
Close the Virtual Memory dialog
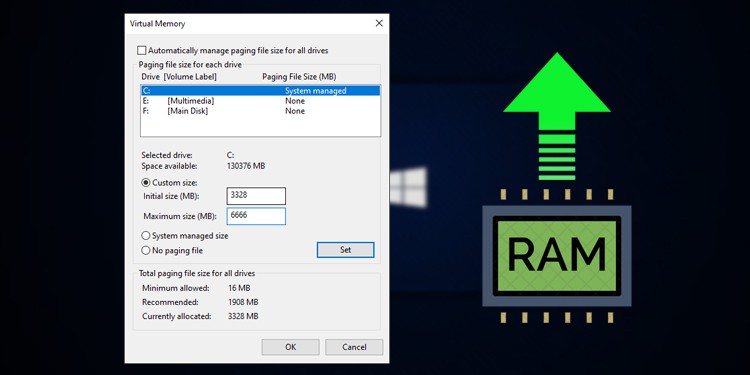(379, 23)
